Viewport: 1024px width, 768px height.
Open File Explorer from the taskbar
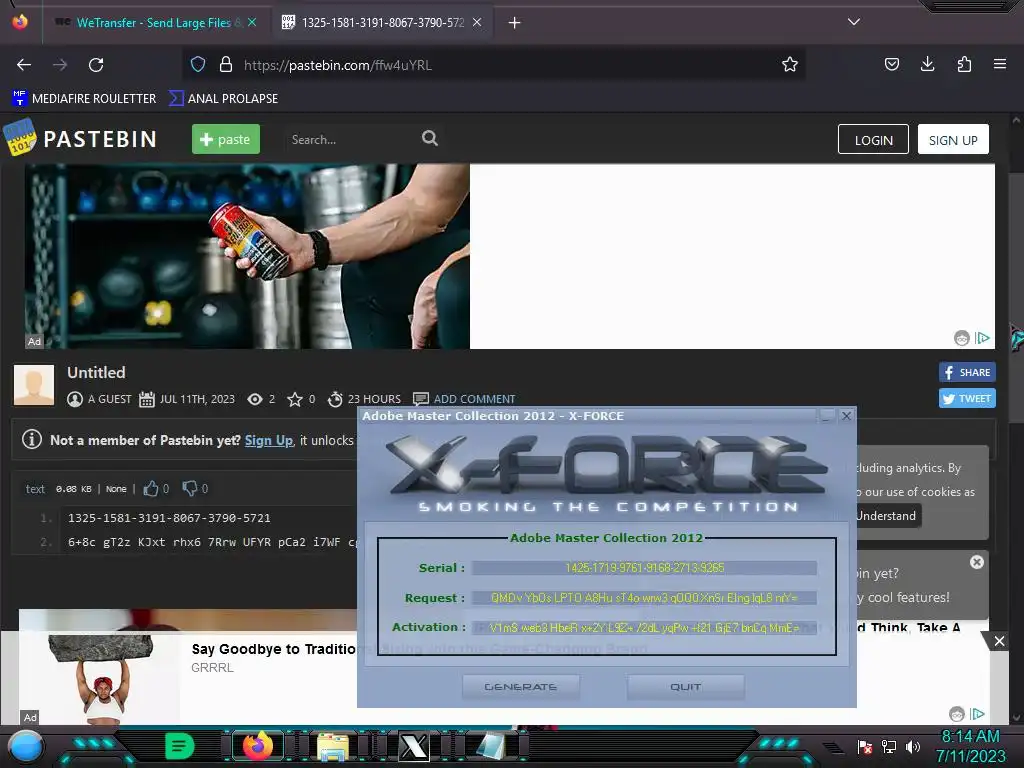point(333,746)
